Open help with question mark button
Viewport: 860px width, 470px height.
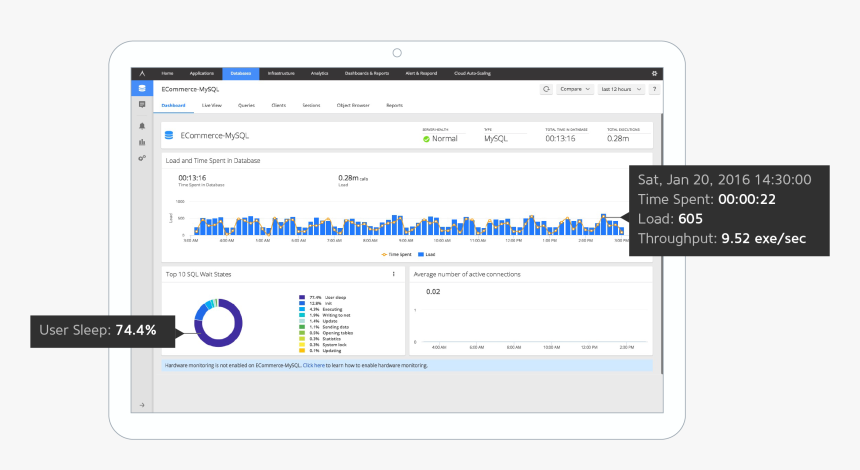(654, 89)
